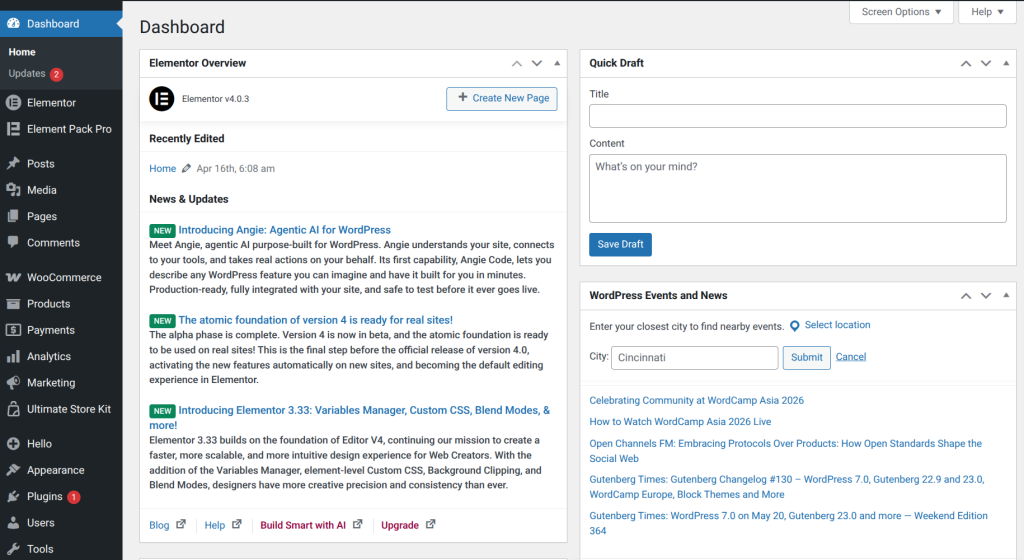
Task: Open the Open Channels FM news link
Action: [786, 451]
